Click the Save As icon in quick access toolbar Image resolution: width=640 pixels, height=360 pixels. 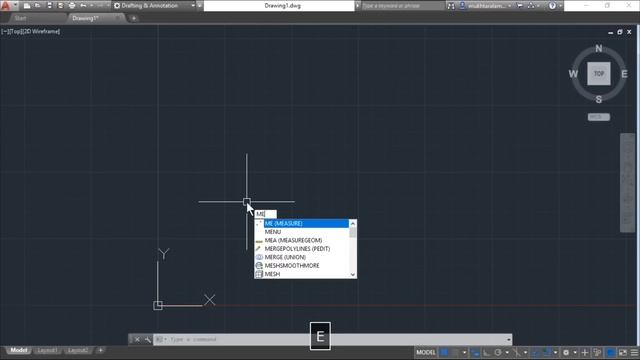(60, 6)
